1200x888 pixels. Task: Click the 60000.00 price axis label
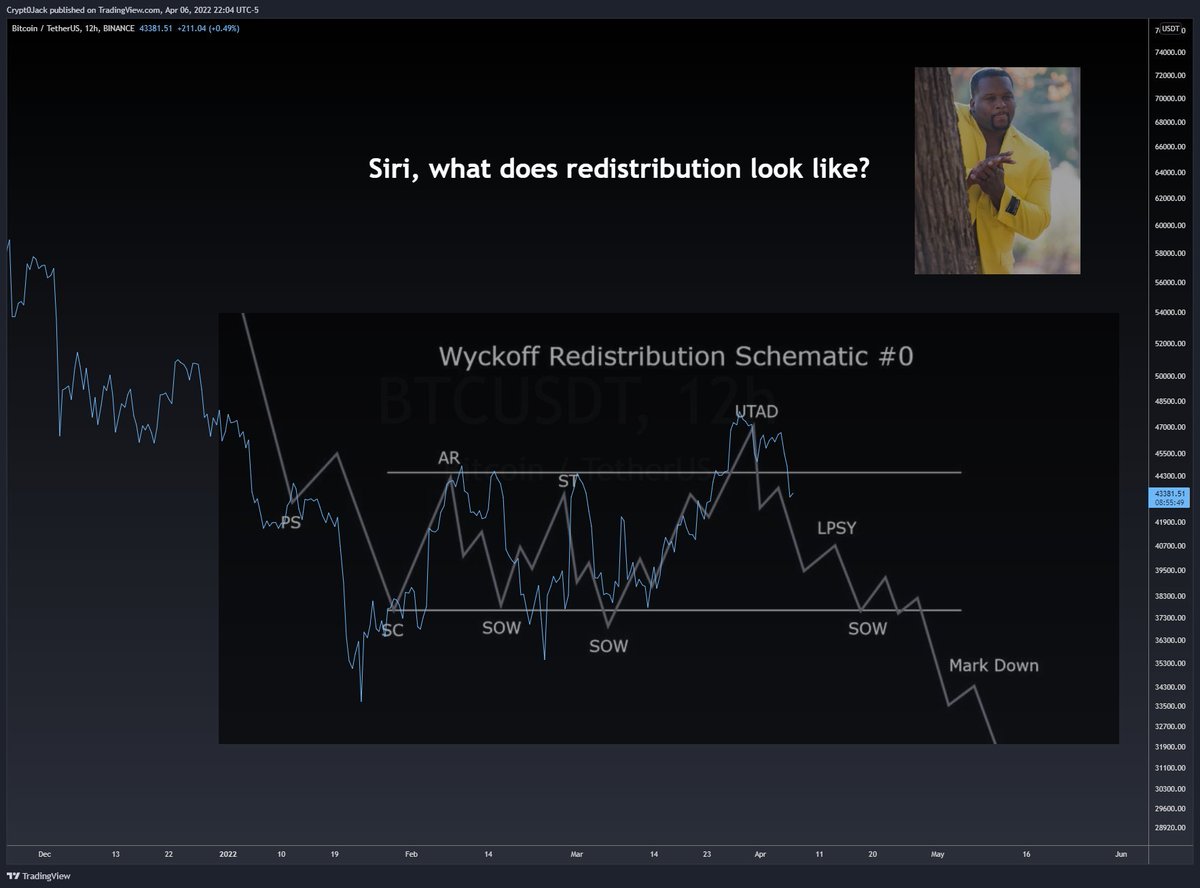[1170, 226]
